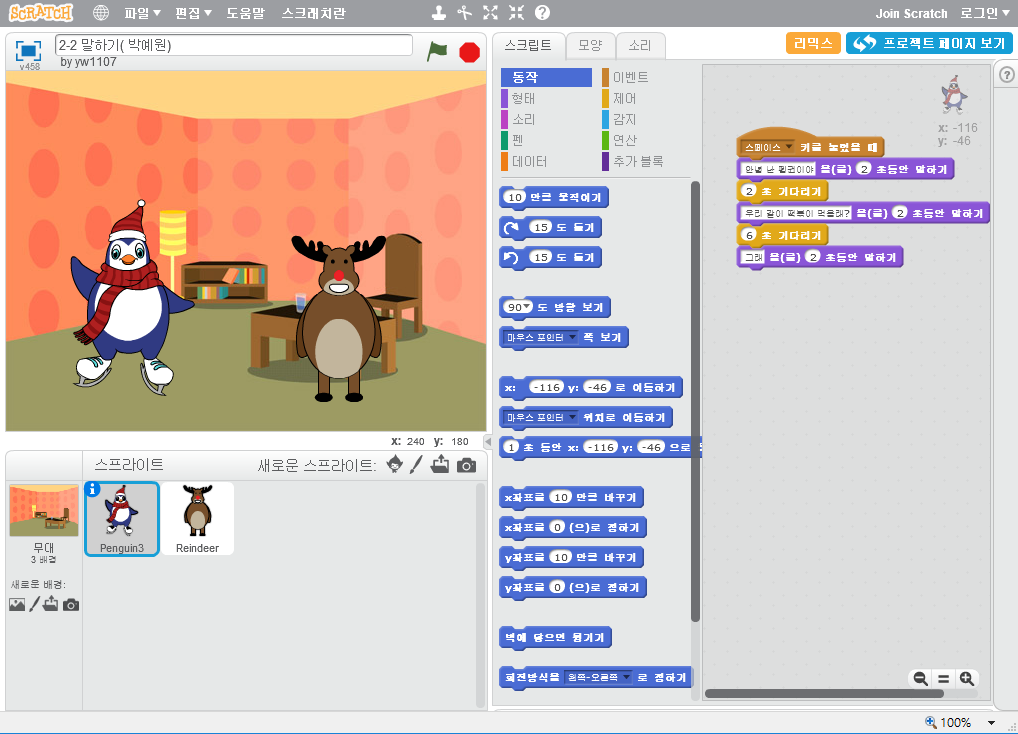
Task: Open the 파일 menu
Action: tap(142, 13)
